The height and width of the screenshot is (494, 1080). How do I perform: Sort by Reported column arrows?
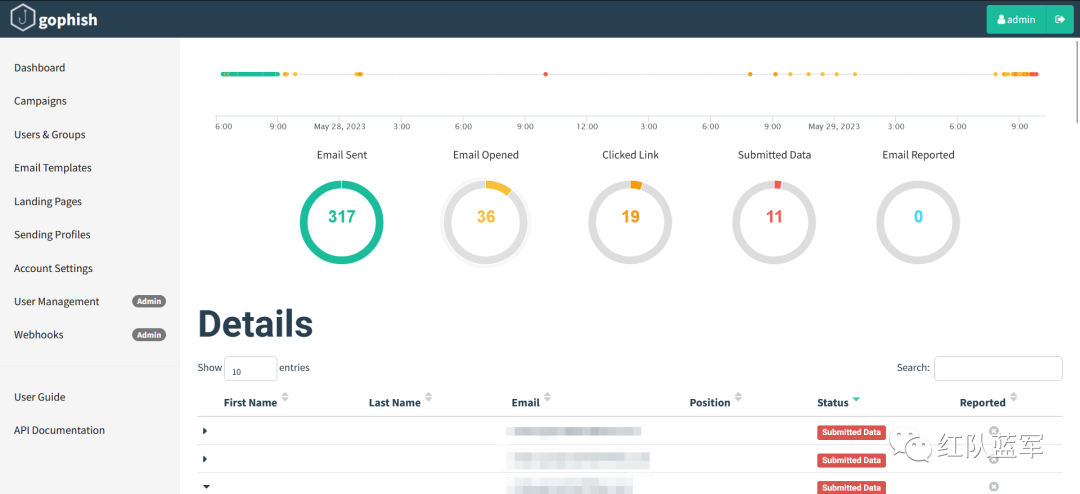point(1014,398)
